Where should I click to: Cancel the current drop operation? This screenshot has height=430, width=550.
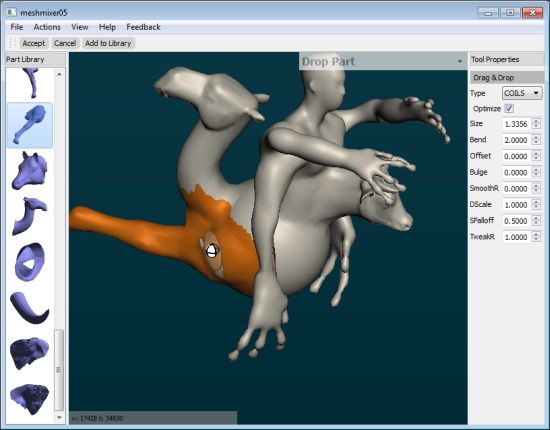tap(65, 43)
